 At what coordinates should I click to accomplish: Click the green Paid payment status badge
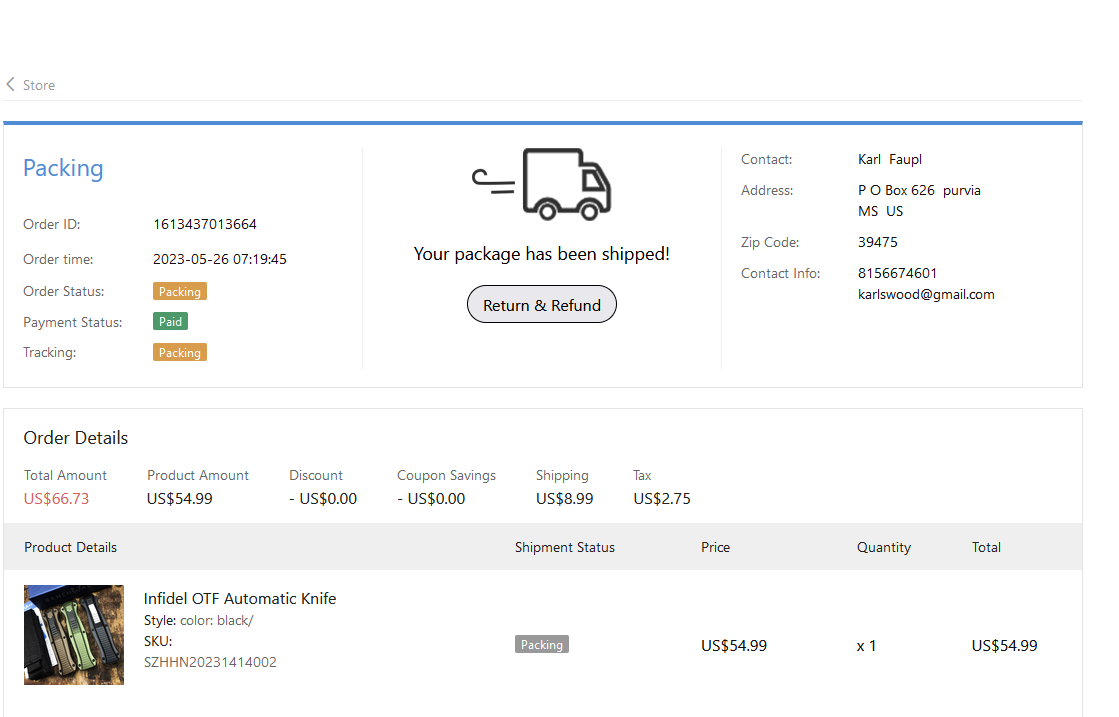click(170, 322)
